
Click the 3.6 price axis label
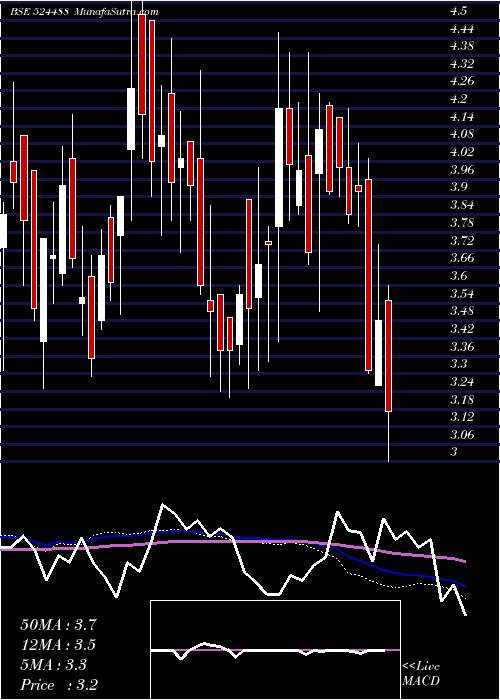(x=458, y=277)
